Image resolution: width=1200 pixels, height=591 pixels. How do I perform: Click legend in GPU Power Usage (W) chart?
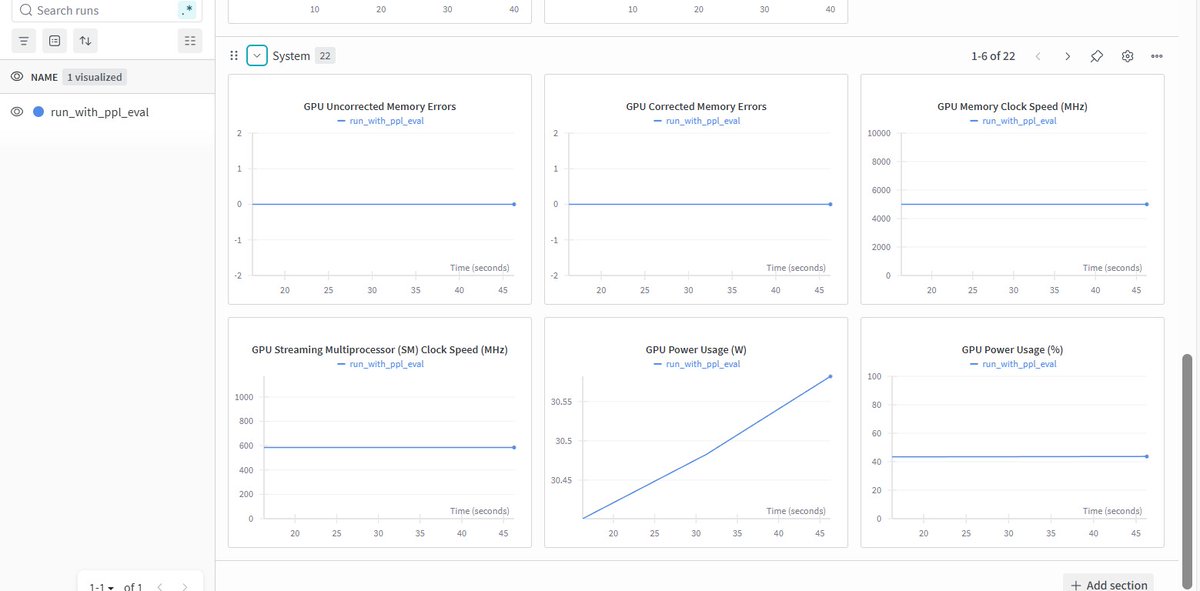pyautogui.click(x=696, y=364)
